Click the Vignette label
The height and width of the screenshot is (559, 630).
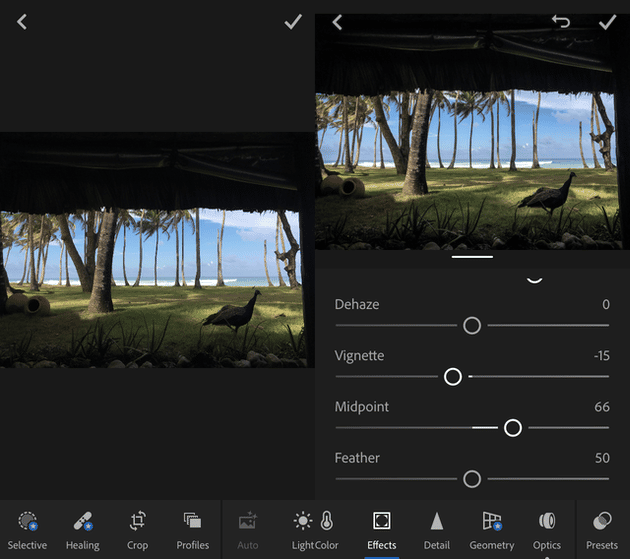click(x=359, y=356)
